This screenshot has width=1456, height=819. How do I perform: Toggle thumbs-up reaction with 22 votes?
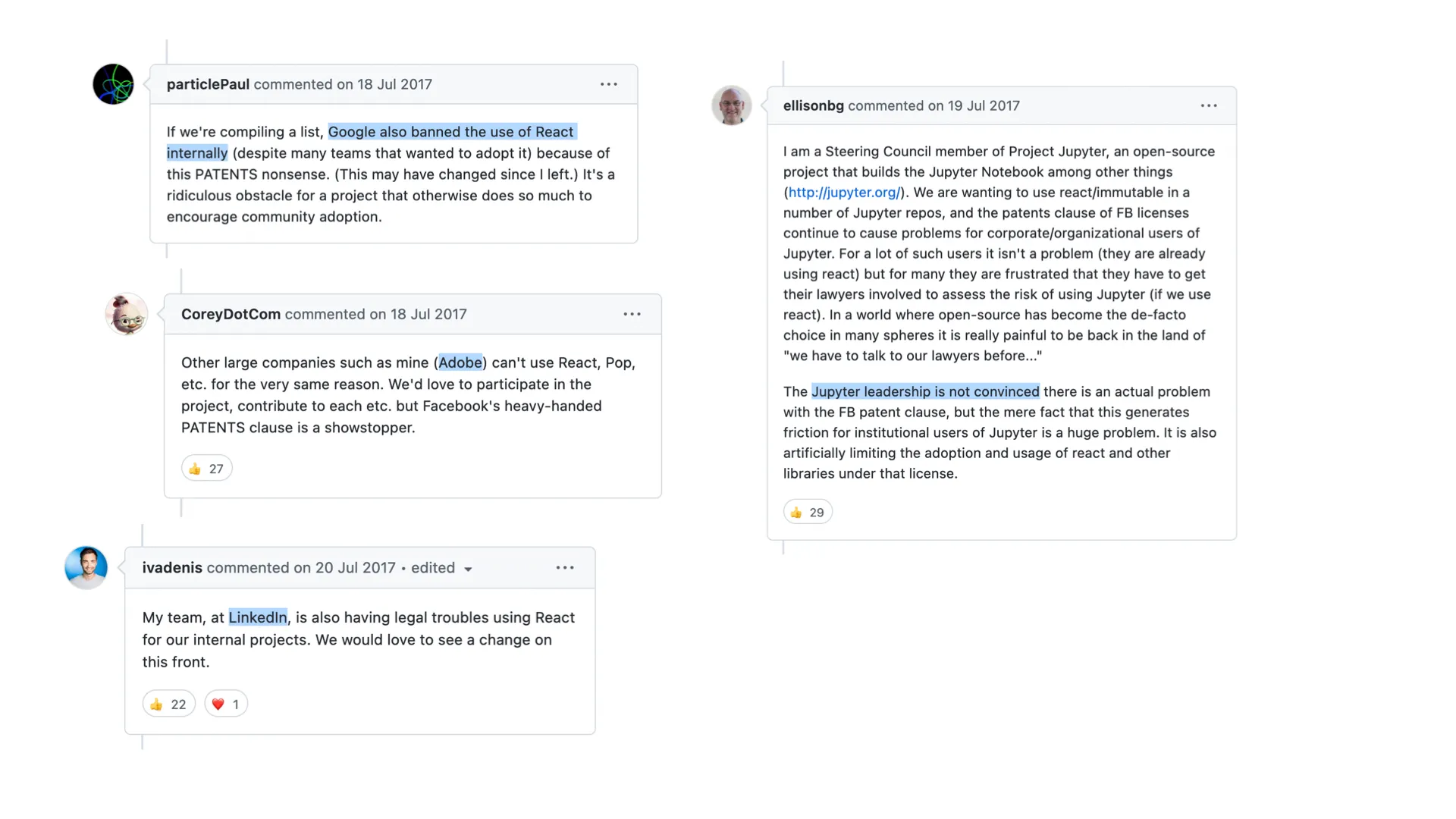pyautogui.click(x=168, y=704)
